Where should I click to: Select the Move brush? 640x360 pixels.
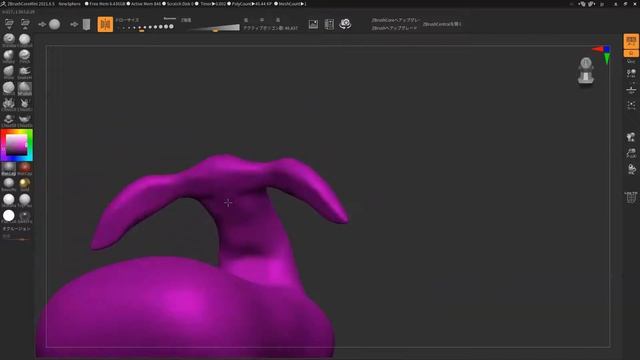pos(9,72)
